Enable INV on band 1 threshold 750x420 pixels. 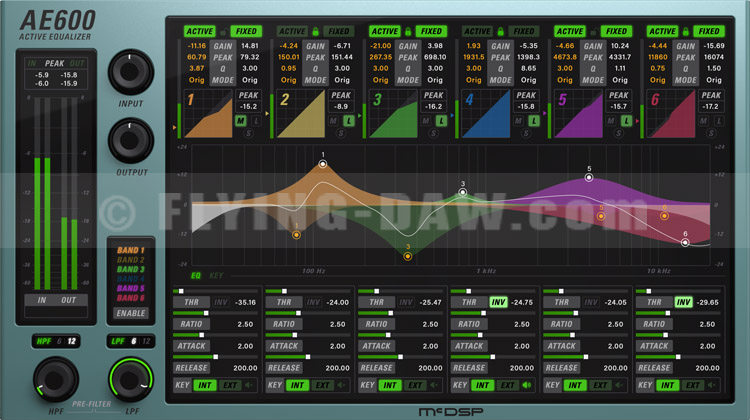click(x=221, y=302)
